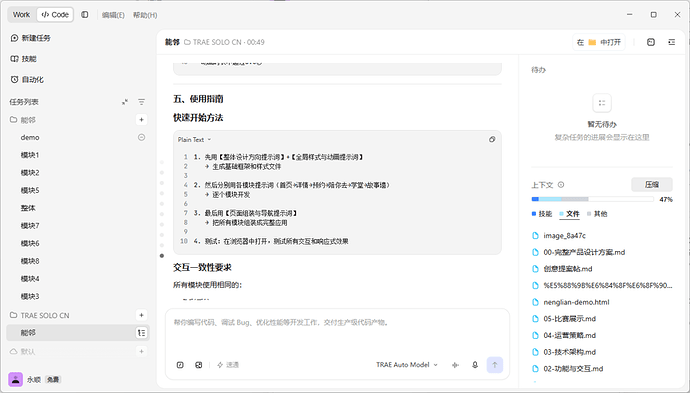Open the 模块7 task
The image size is (690, 393).
(x=30, y=225)
